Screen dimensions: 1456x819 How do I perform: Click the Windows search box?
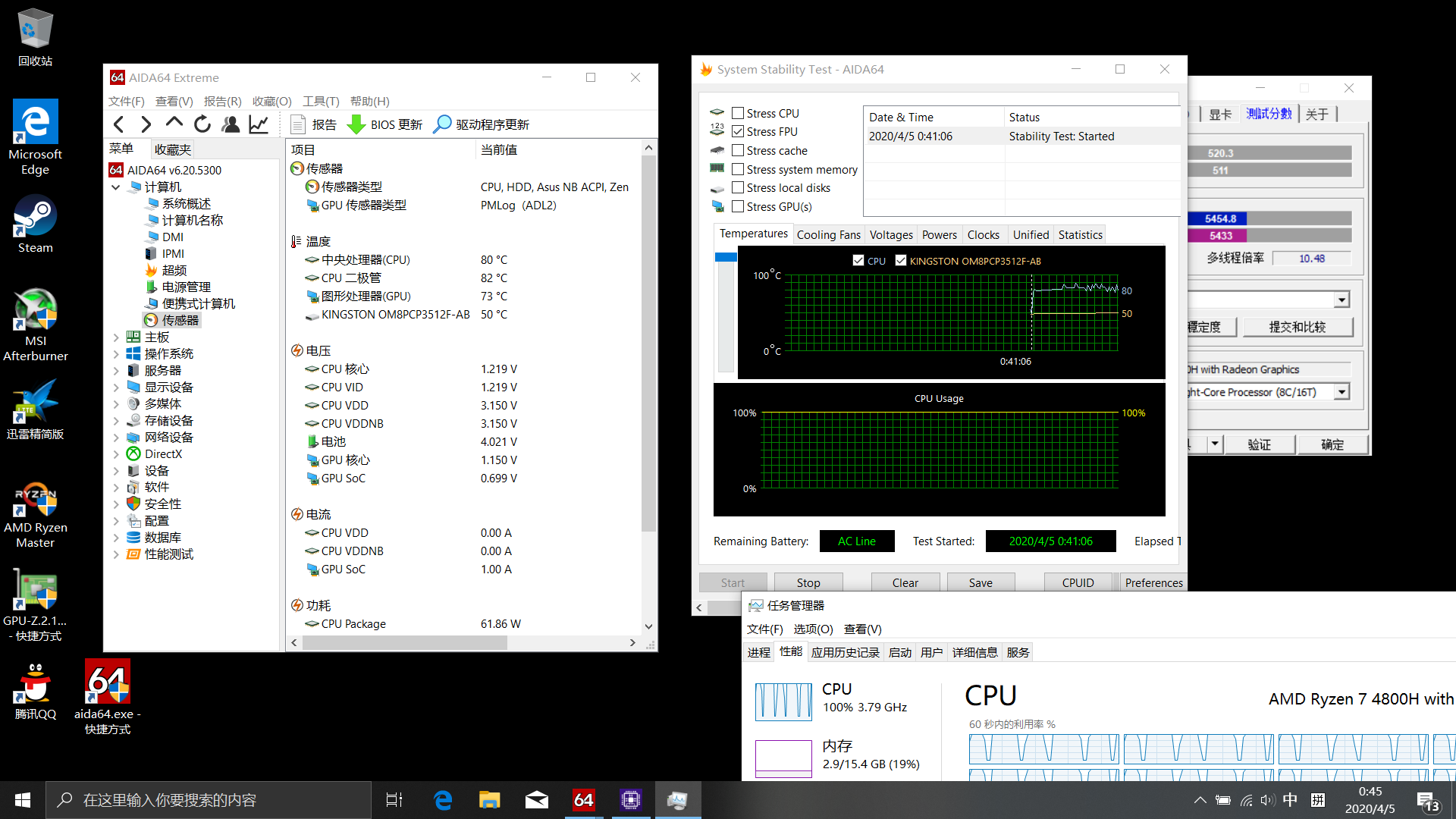coord(209,800)
